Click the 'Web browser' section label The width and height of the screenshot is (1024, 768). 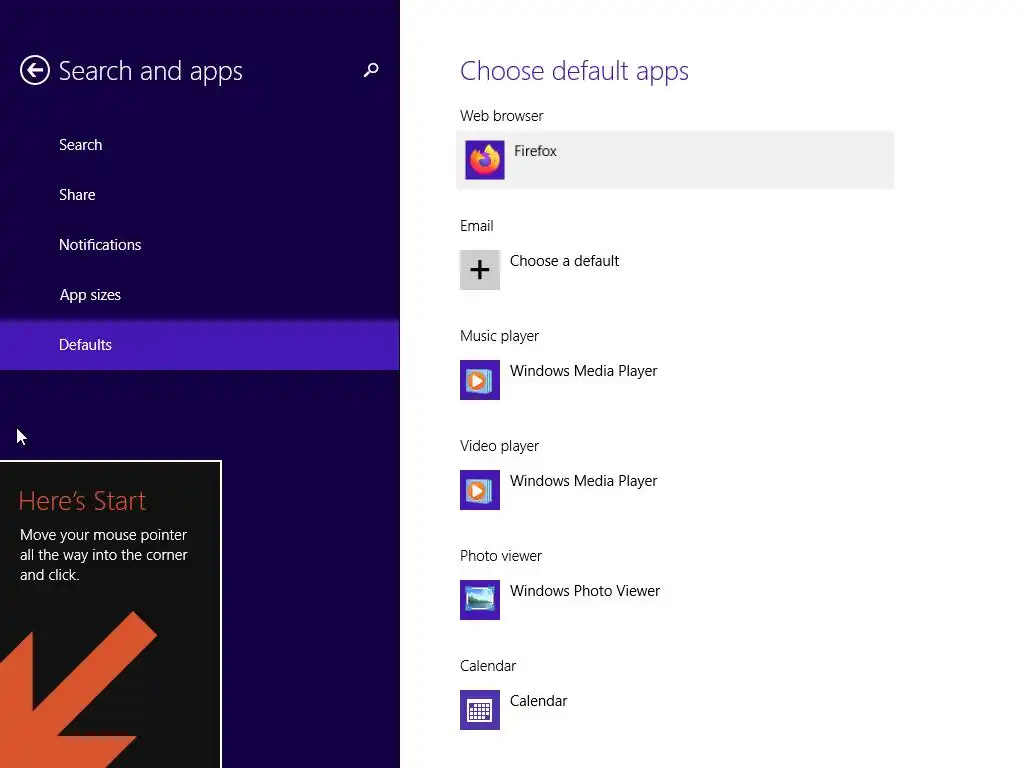(x=502, y=116)
